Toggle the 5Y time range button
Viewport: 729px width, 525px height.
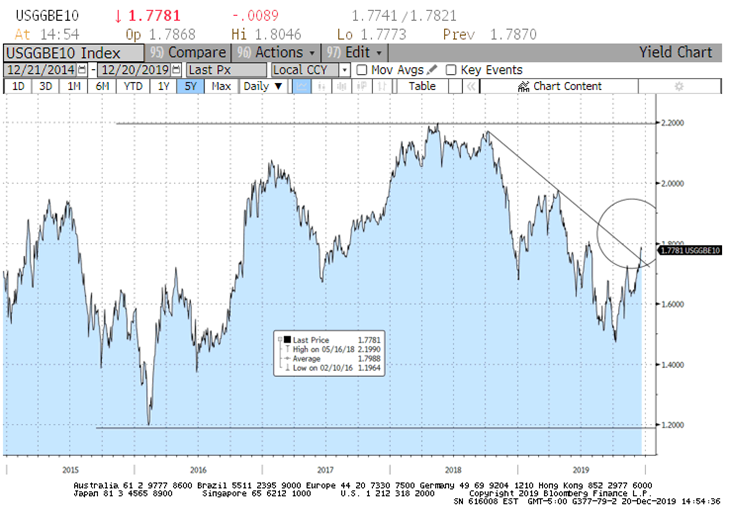click(190, 86)
